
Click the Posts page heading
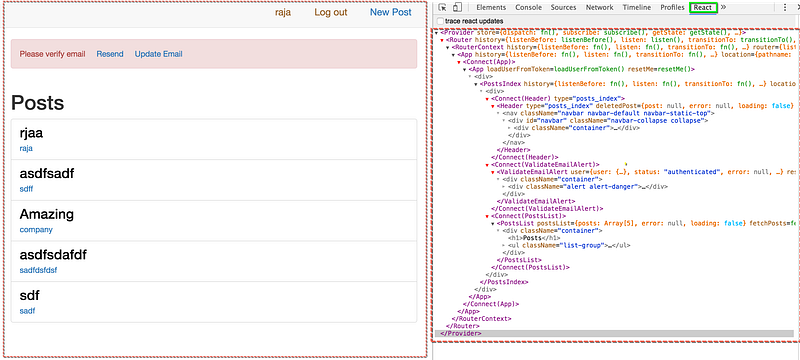pos(37,103)
